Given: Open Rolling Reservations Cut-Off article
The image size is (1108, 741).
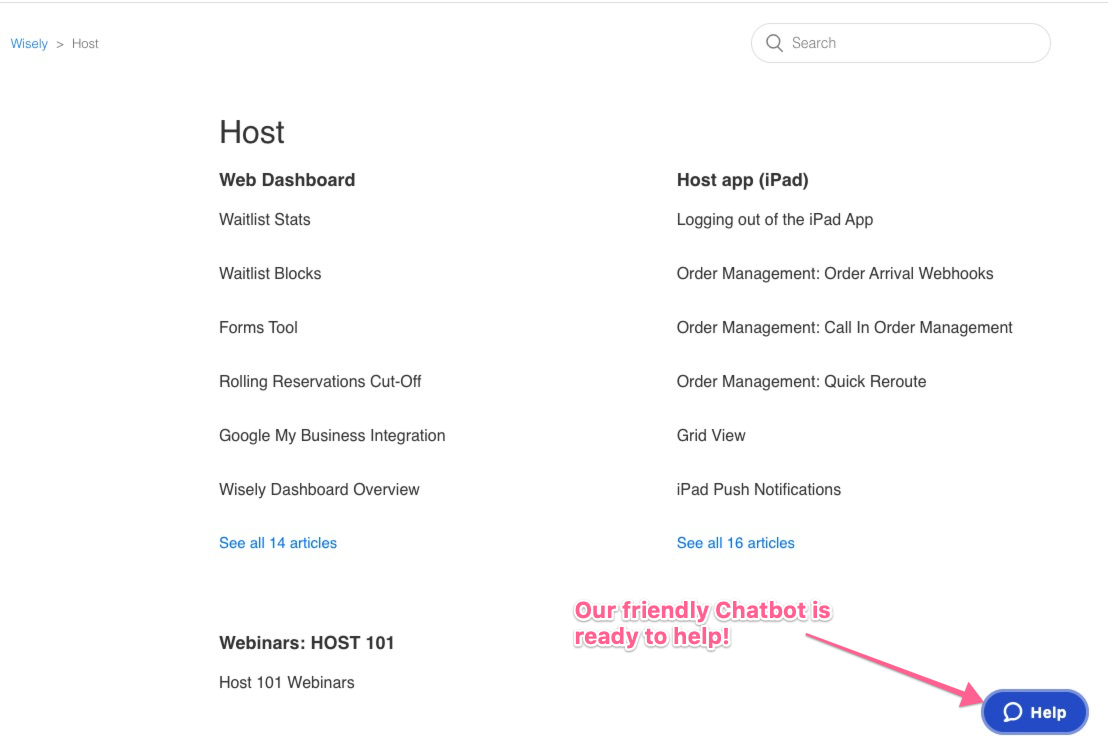Looking at the screenshot, I should 320,381.
